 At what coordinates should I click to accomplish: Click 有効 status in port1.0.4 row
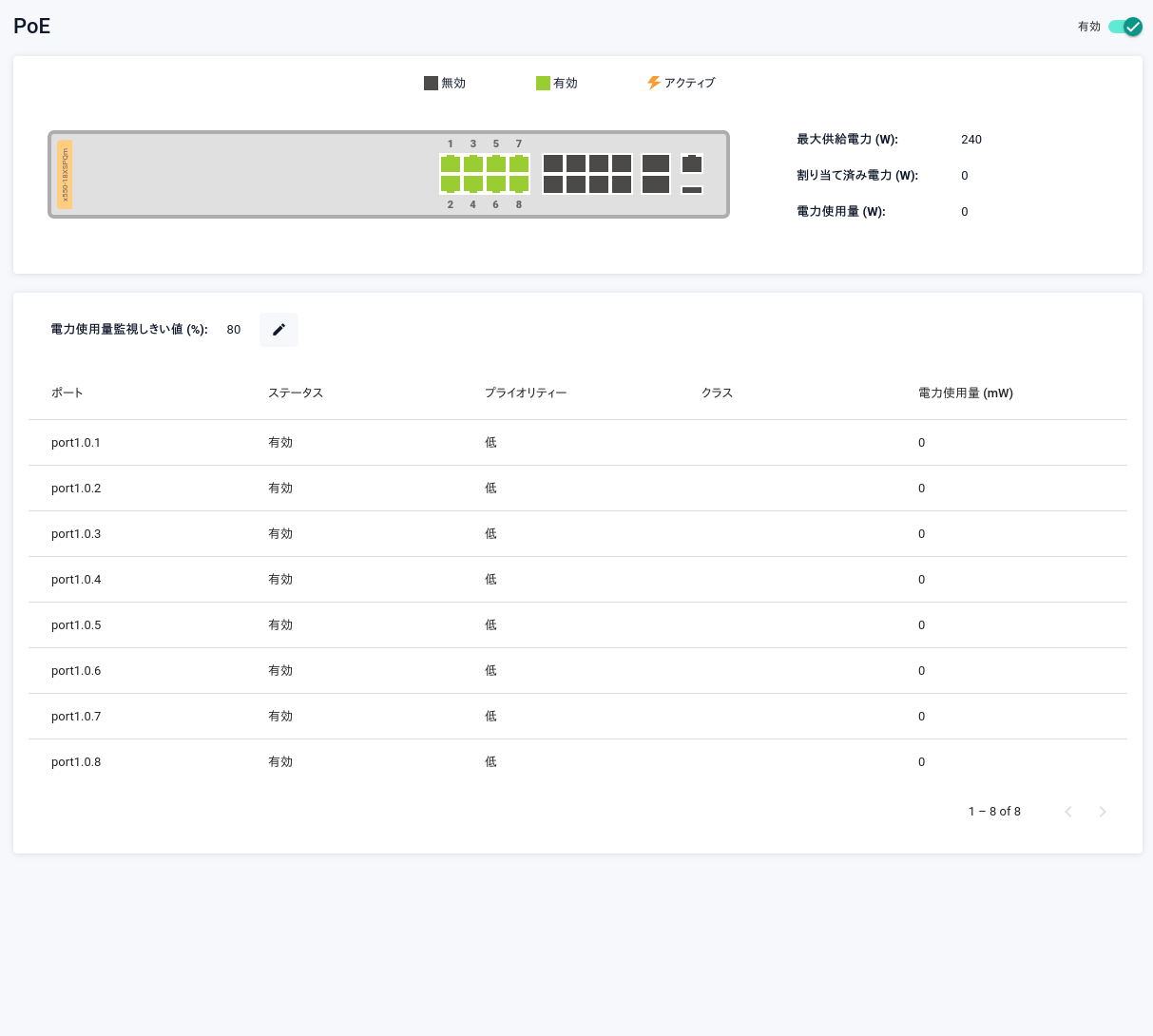(280, 580)
